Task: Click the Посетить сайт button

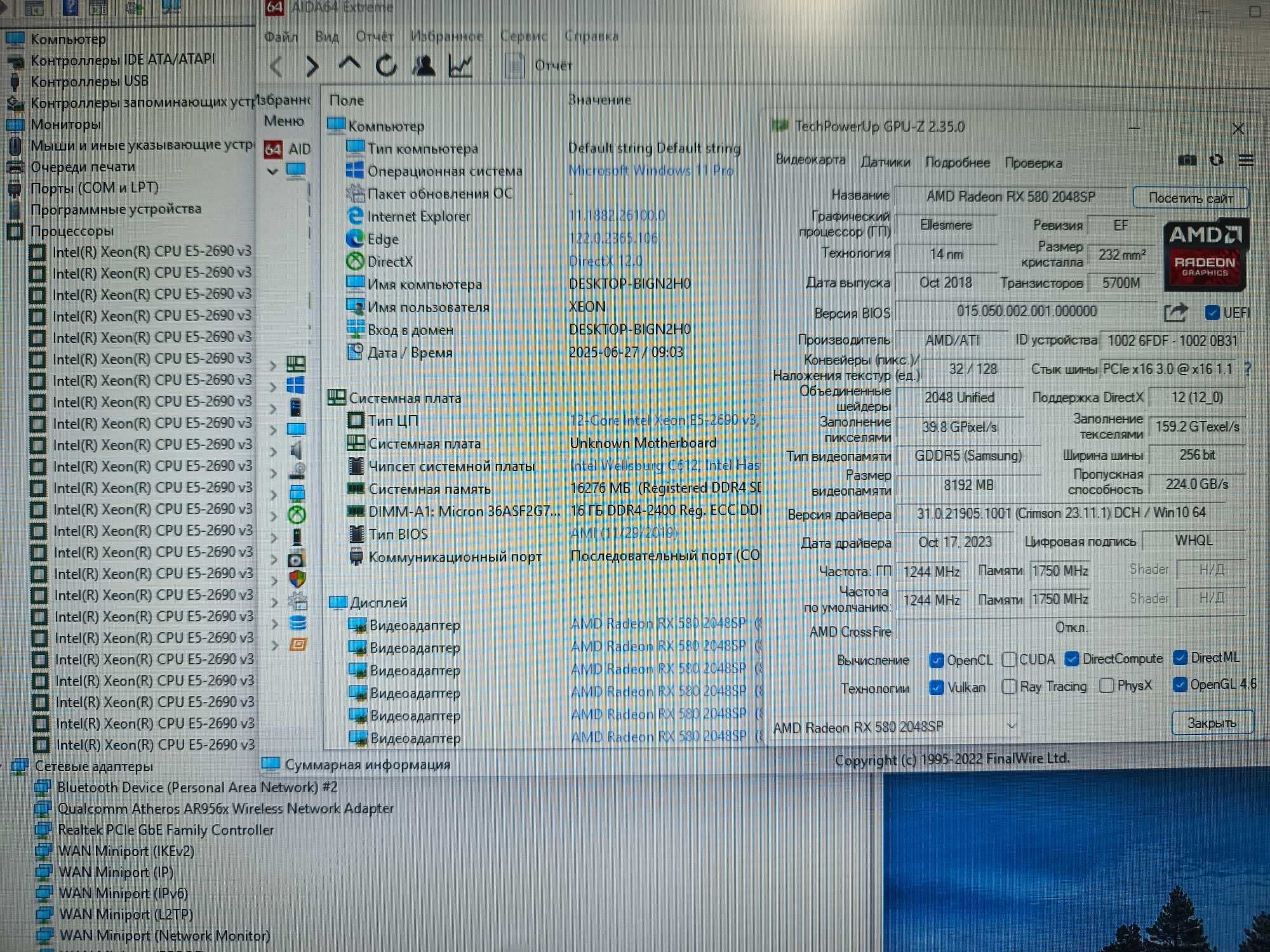Action: tap(1191, 198)
